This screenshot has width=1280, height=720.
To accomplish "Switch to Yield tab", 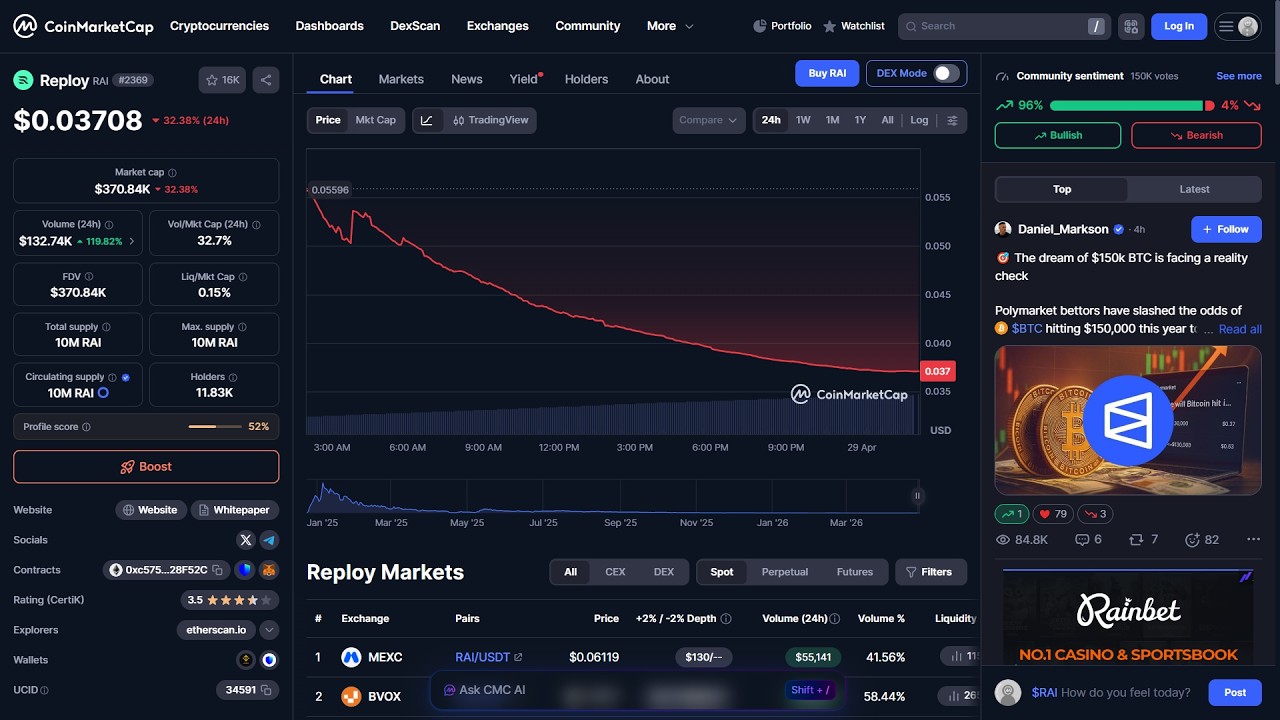I will coord(525,79).
